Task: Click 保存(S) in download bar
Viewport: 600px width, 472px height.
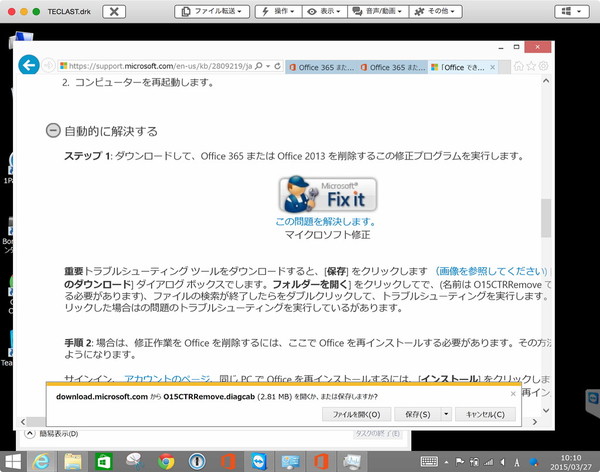Action: pos(417,414)
